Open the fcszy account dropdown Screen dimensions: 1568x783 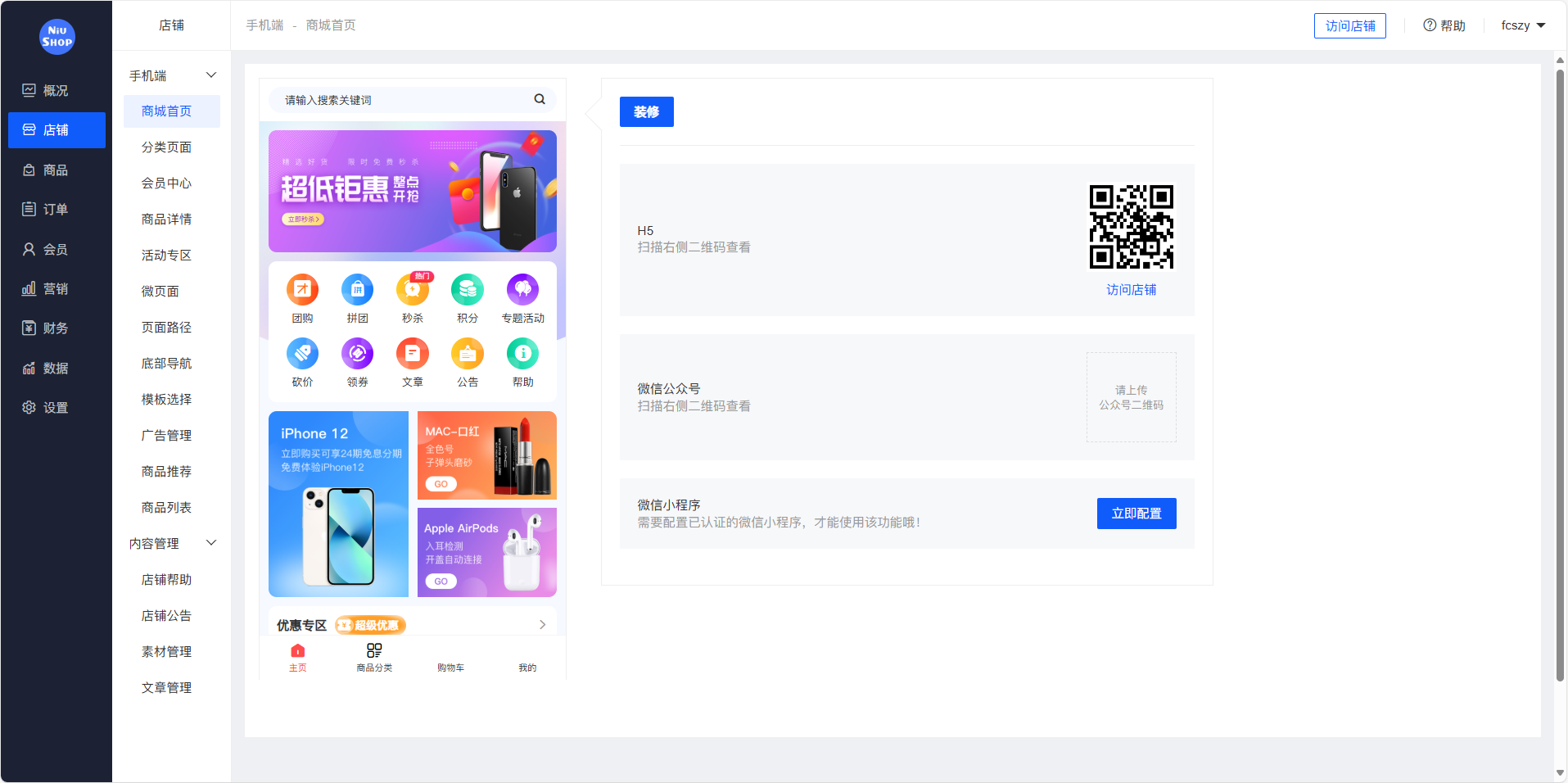1523,25
